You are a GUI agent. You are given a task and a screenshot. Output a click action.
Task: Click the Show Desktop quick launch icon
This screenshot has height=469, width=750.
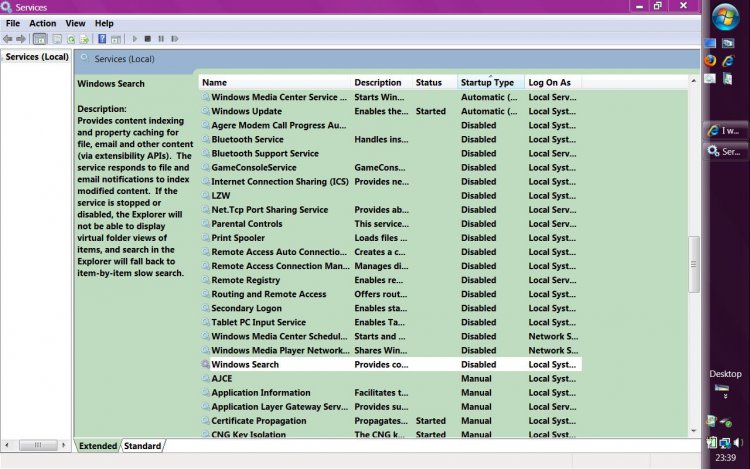click(710, 43)
